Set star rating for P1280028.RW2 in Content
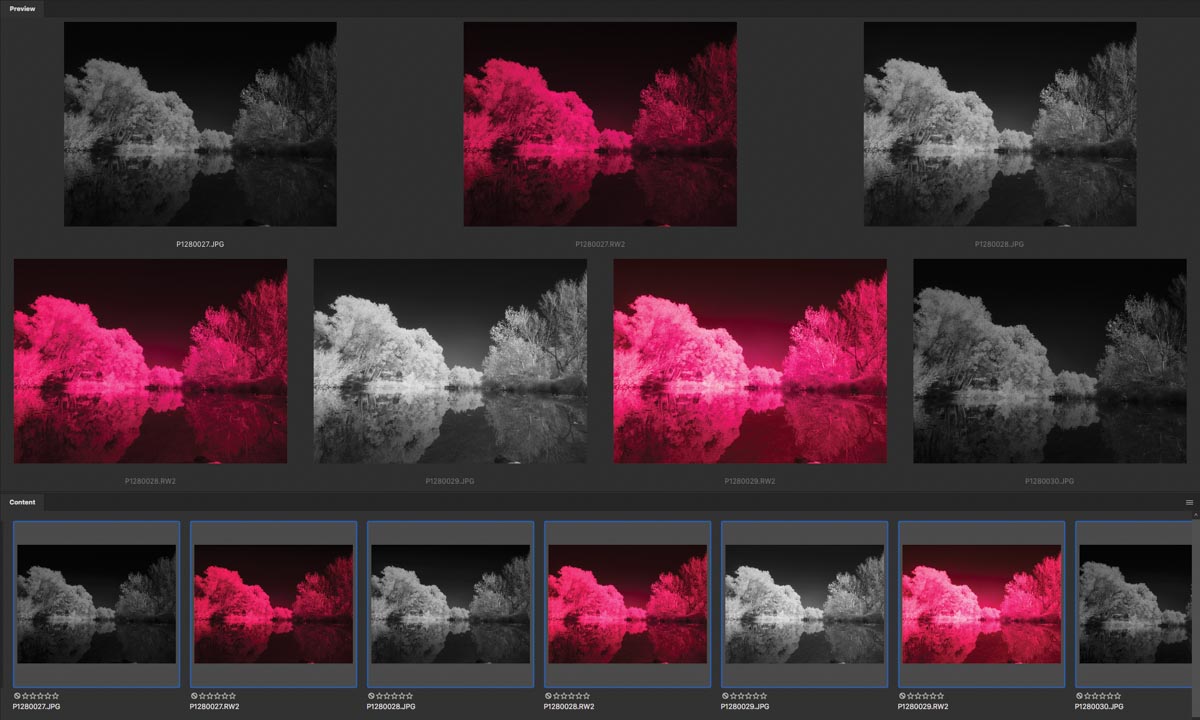 572,696
